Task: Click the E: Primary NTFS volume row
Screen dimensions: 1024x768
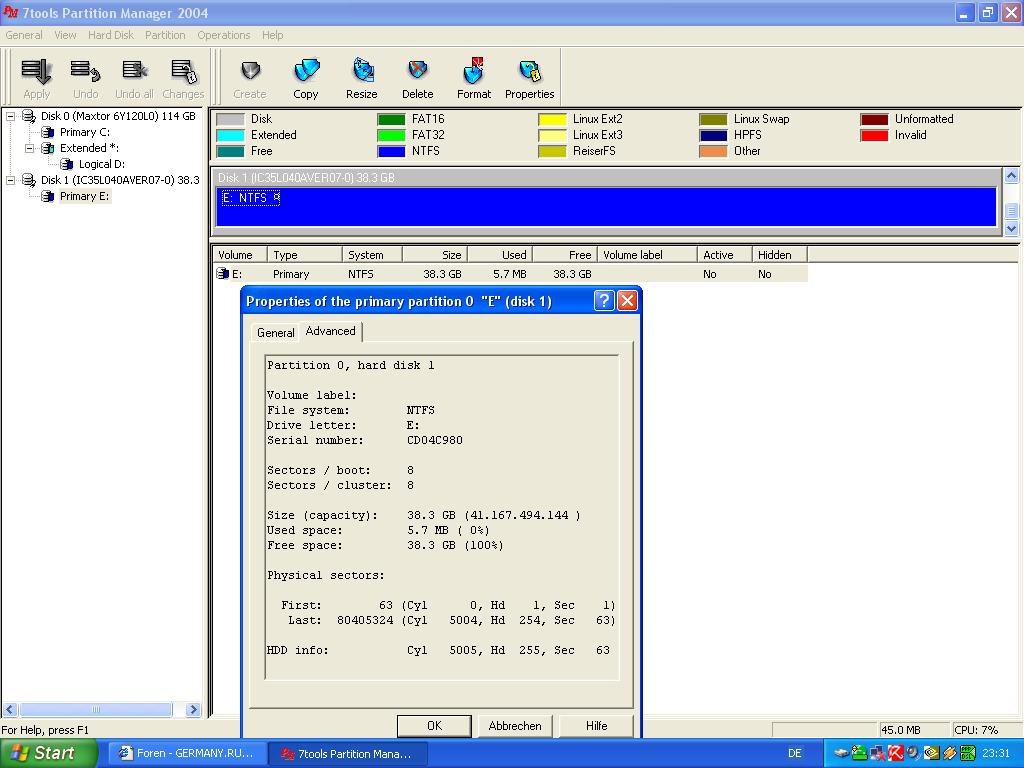Action: pos(511,274)
